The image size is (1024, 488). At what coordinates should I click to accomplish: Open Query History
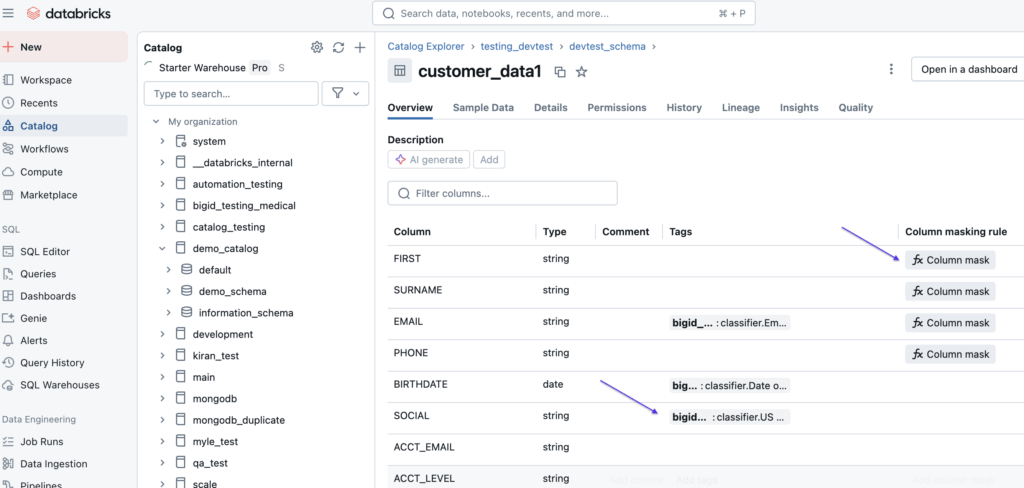(52, 363)
